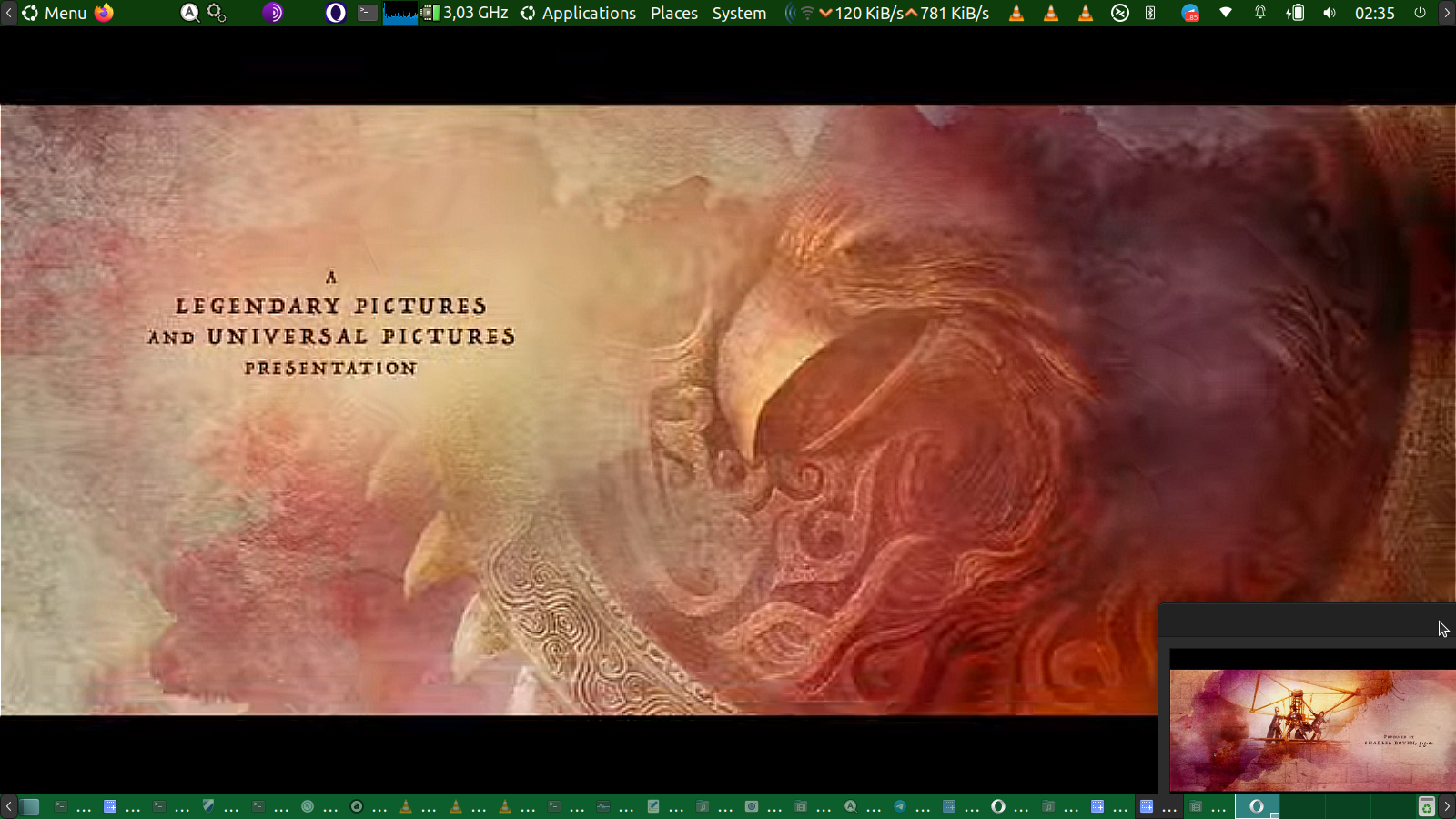Click the main video showing Legendary Pictures credits

[728, 409]
